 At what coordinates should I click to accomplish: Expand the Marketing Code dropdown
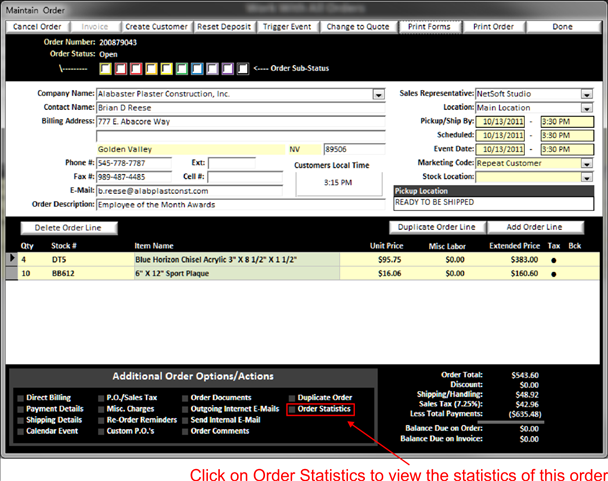pos(583,163)
